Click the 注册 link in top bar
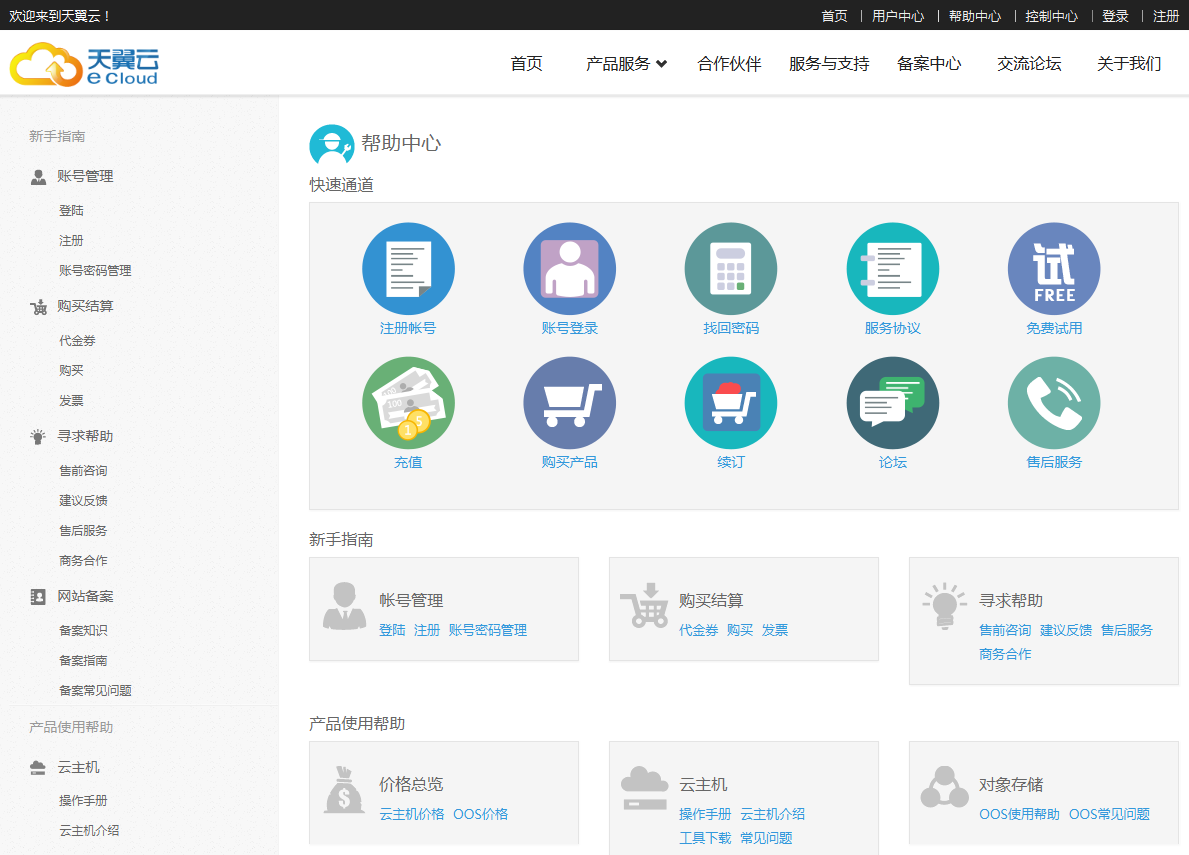This screenshot has height=855, width=1189. (1166, 16)
